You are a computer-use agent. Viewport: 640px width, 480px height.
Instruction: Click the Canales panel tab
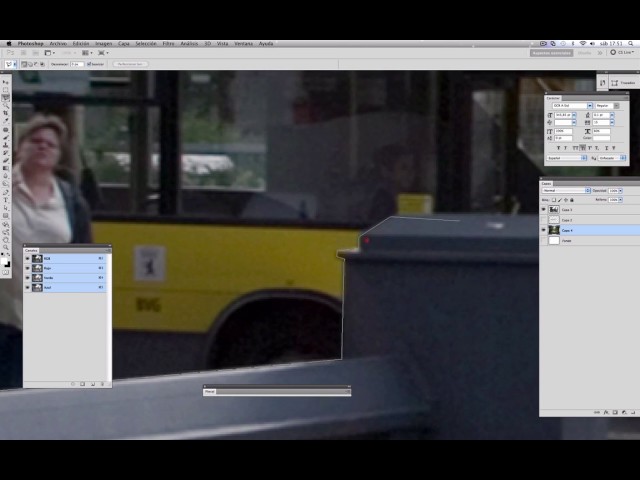click(x=31, y=250)
